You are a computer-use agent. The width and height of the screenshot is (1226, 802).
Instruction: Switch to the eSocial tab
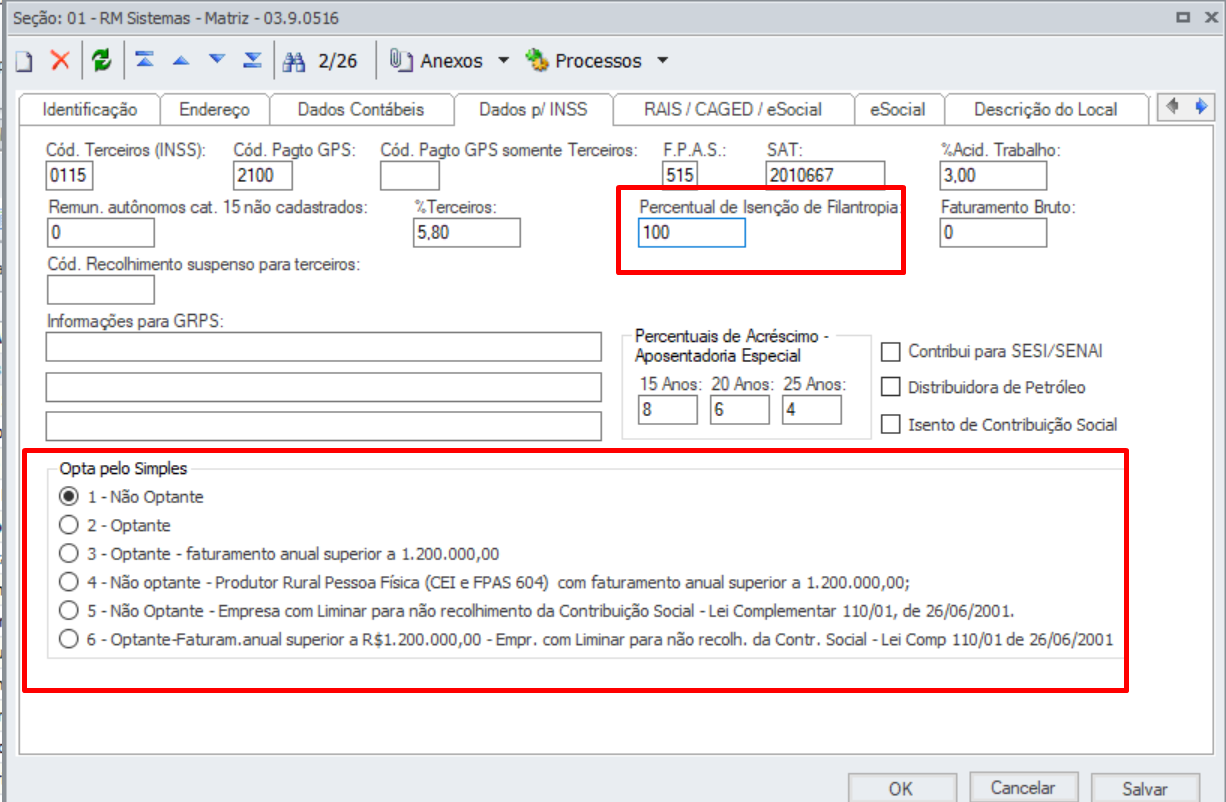[897, 109]
